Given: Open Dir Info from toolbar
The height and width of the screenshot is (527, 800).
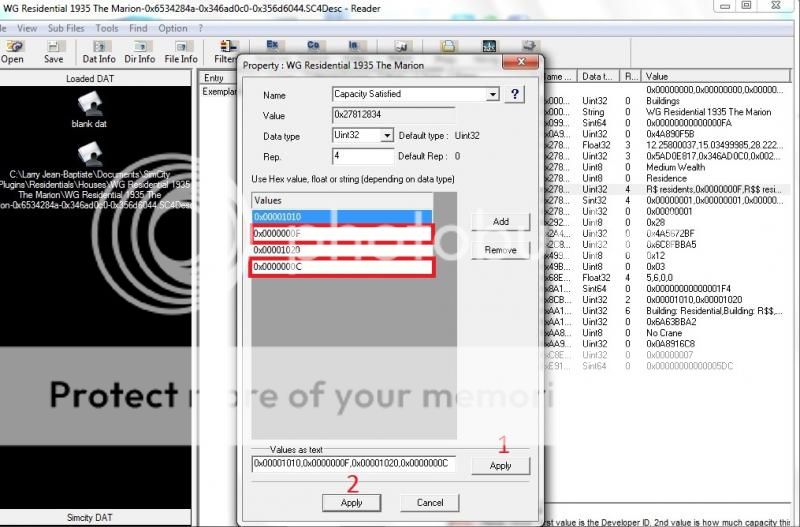Looking at the screenshot, I should 139,52.
